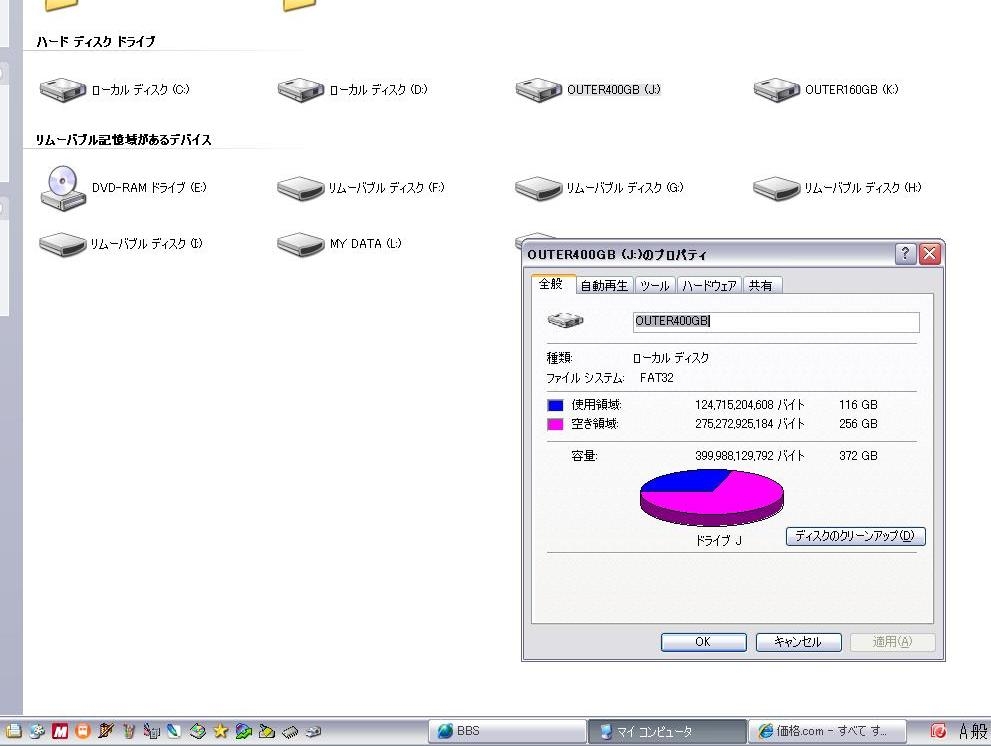The width and height of the screenshot is (991, 746).
Task: Click the blue used space color swatch
Action: pyautogui.click(x=555, y=405)
